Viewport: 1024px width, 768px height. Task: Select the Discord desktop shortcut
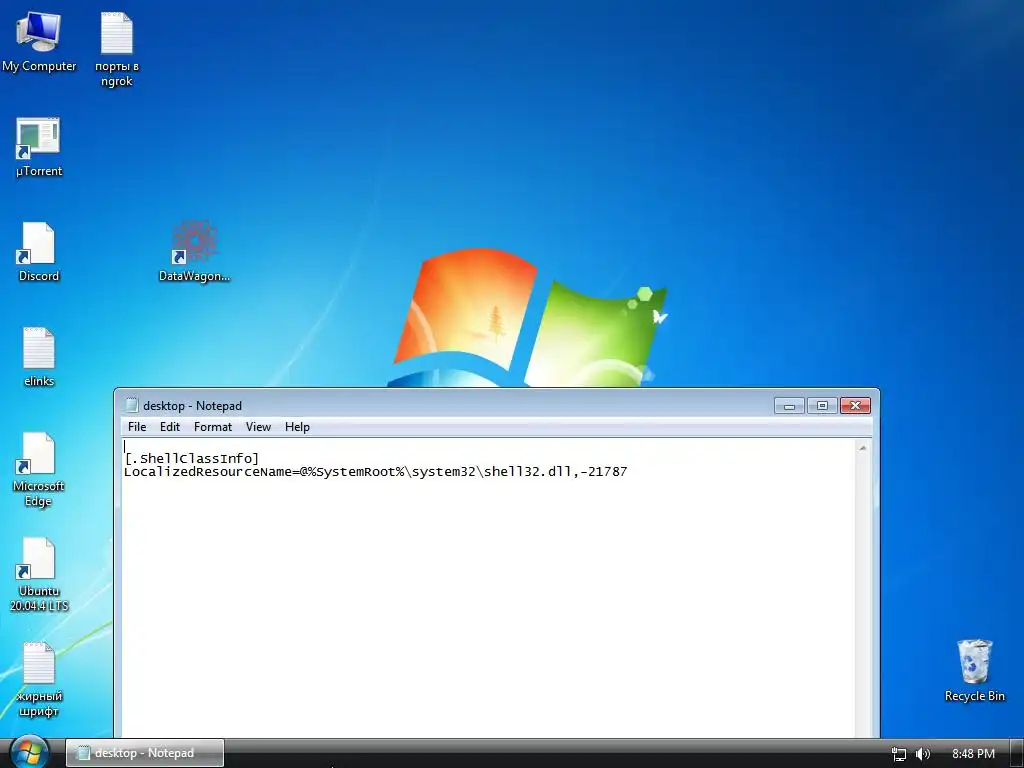coord(39,251)
